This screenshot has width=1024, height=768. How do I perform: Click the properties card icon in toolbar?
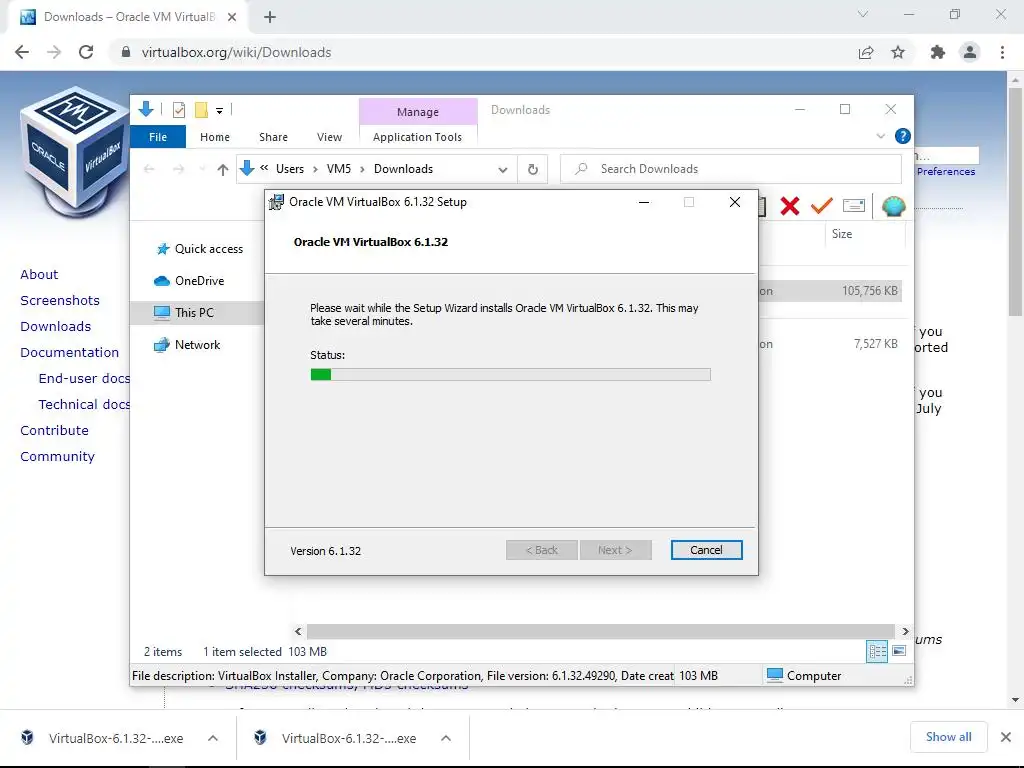854,206
